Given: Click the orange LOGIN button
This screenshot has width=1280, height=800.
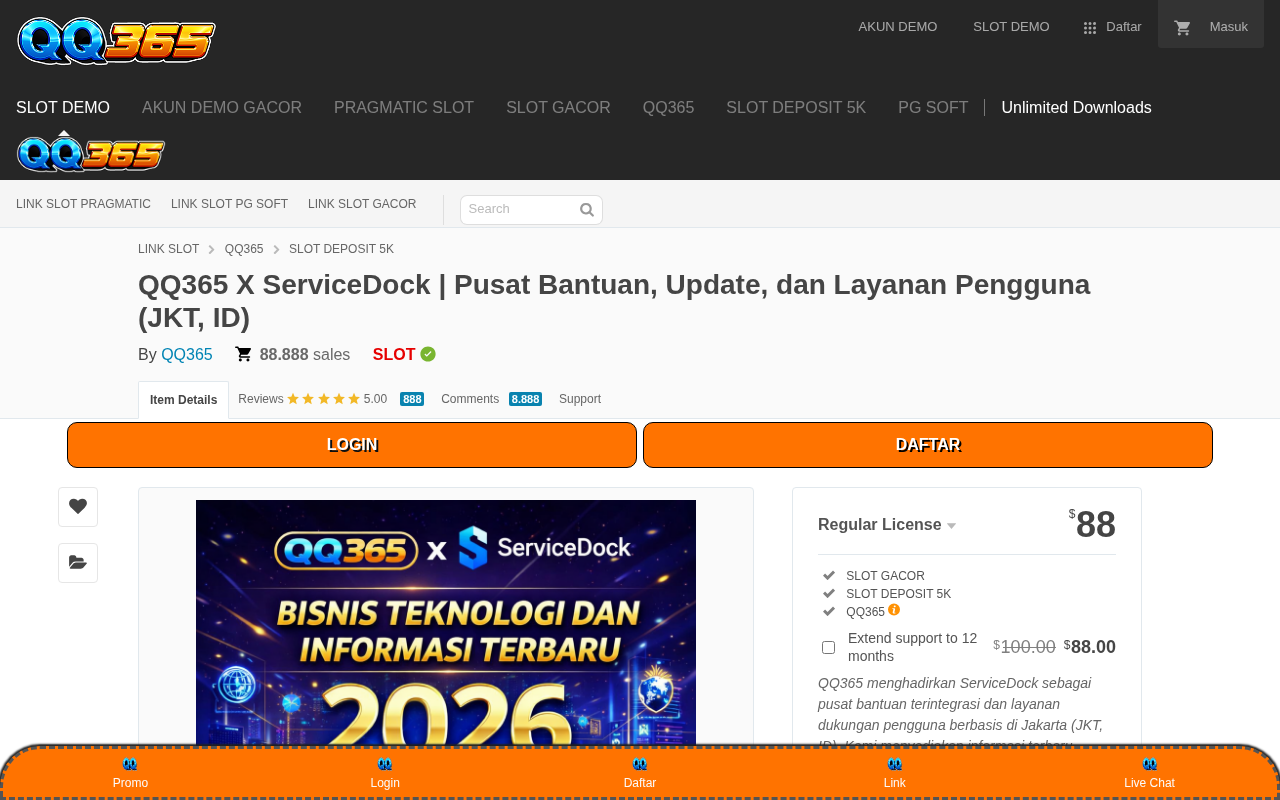Looking at the screenshot, I should 352,445.
